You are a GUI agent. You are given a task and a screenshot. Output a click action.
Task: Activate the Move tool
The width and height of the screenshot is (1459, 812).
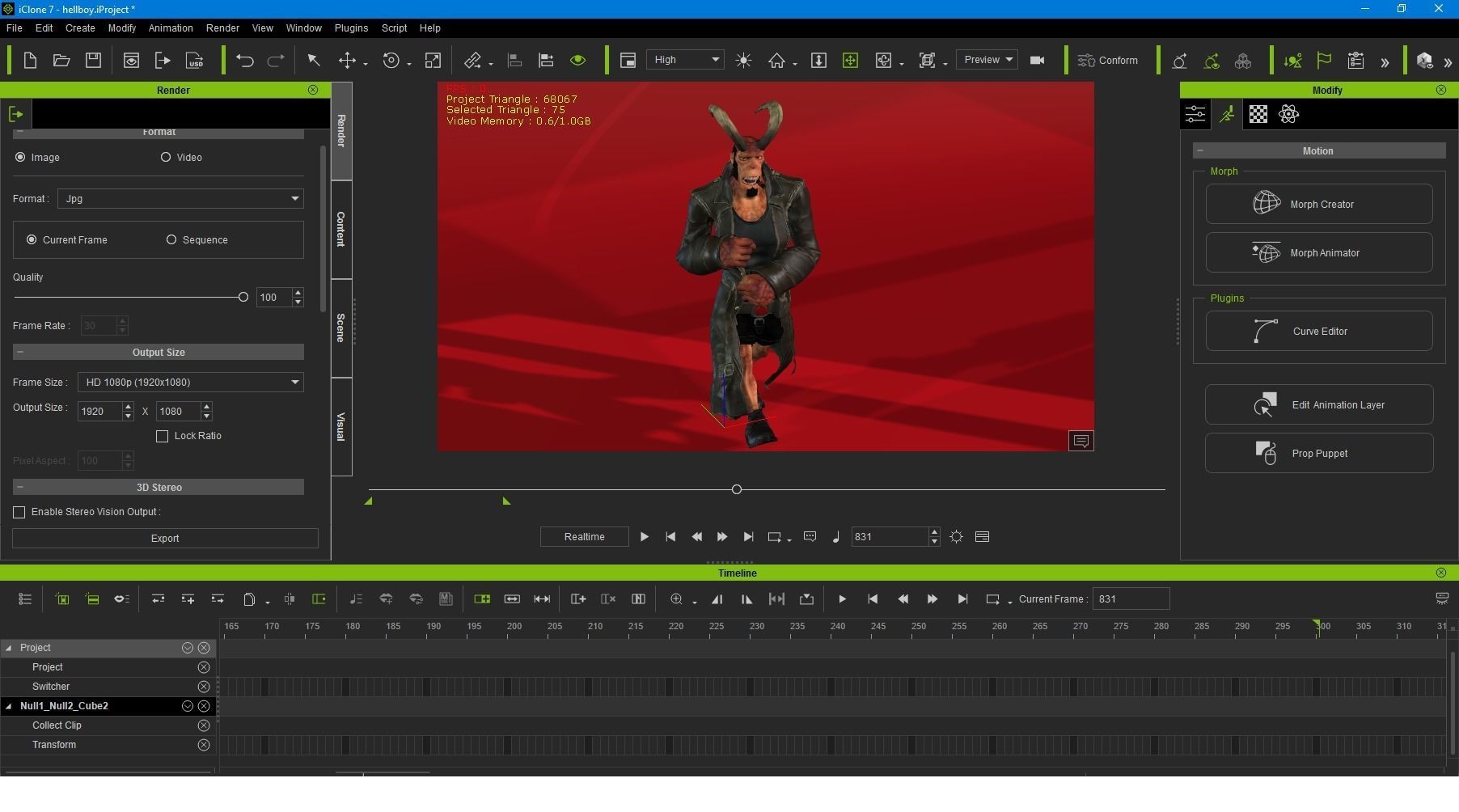click(347, 61)
